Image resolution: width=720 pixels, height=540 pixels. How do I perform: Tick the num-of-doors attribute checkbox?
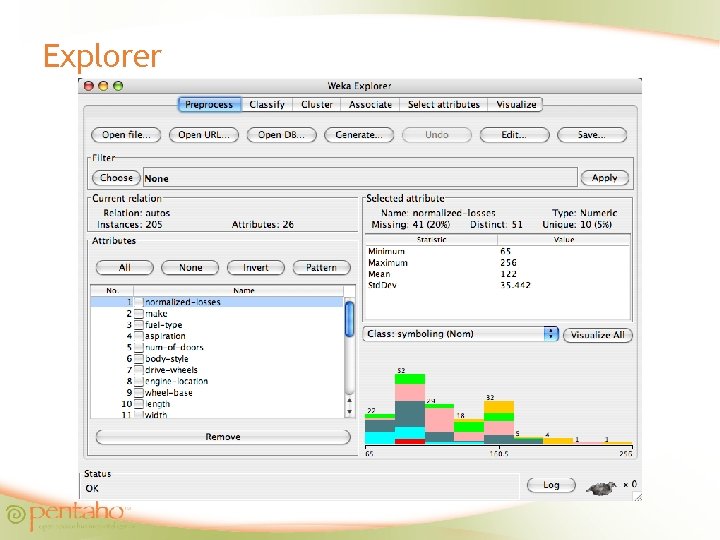[x=139, y=347]
